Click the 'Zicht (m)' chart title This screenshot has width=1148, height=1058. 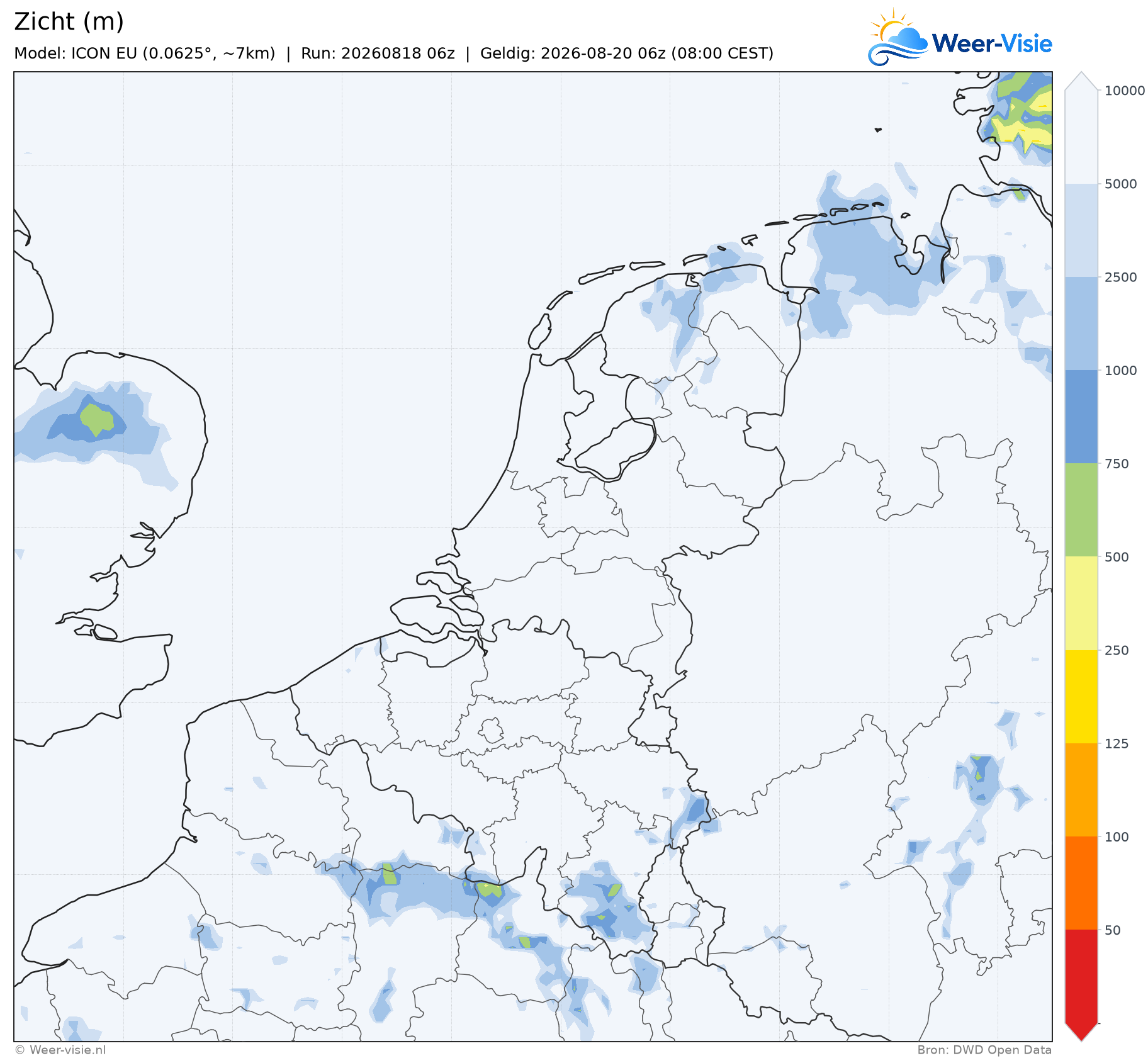(x=69, y=22)
